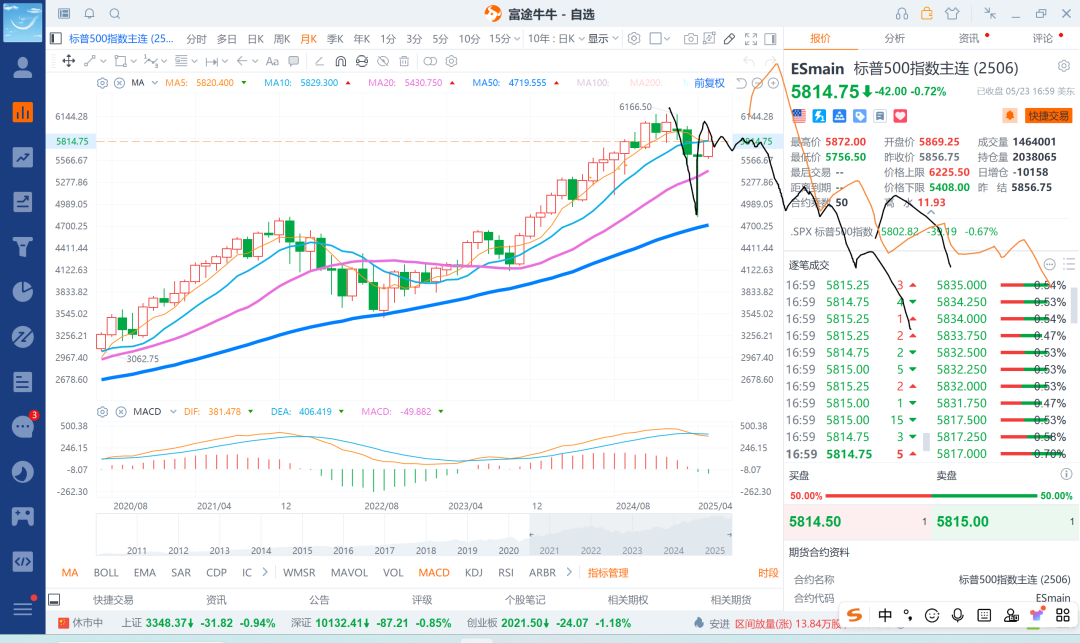Click the 5814.50 bid price
The image size is (1080, 643).
[x=815, y=522]
